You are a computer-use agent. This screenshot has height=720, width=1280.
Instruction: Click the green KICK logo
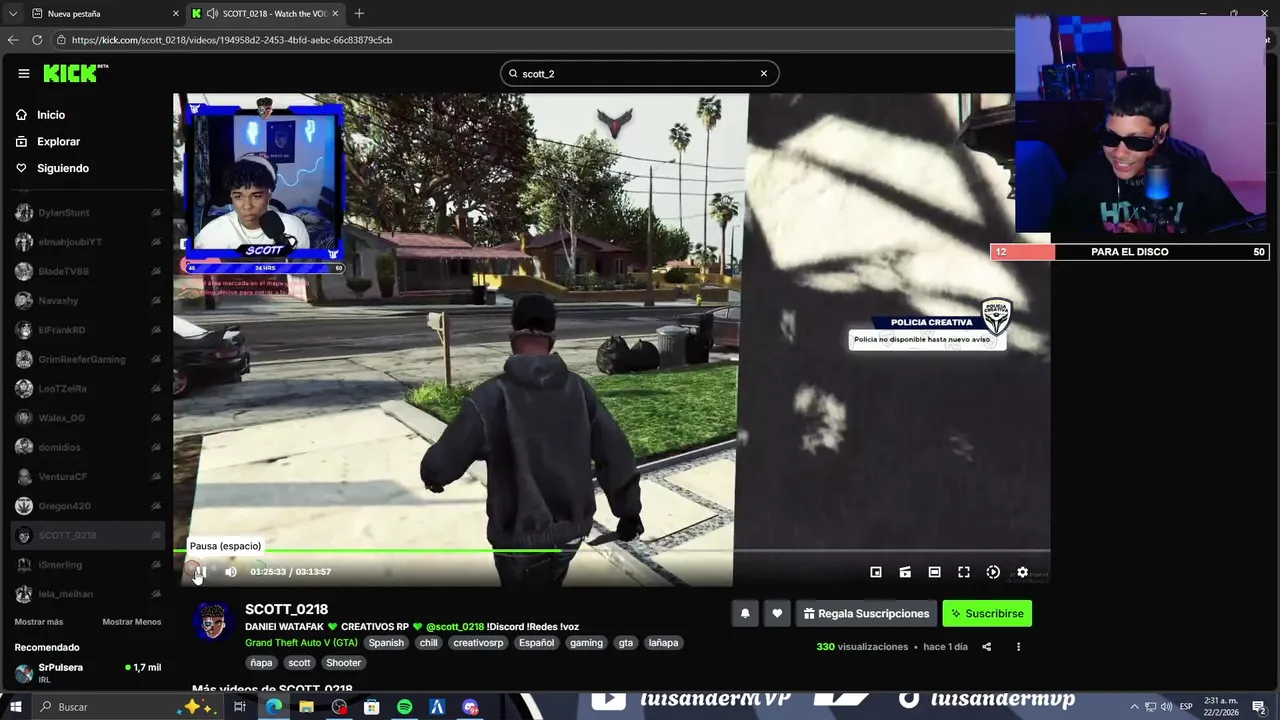tap(70, 73)
